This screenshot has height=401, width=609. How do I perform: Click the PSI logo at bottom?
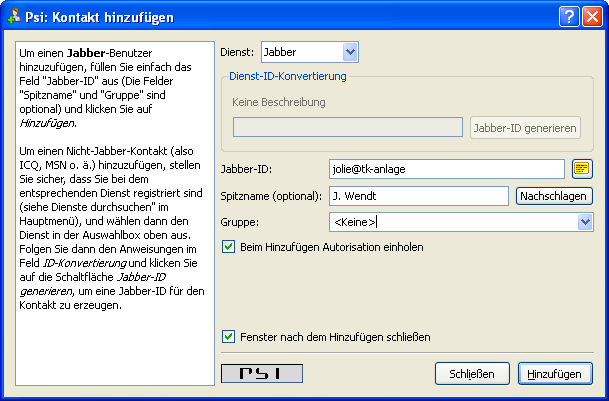[260, 373]
